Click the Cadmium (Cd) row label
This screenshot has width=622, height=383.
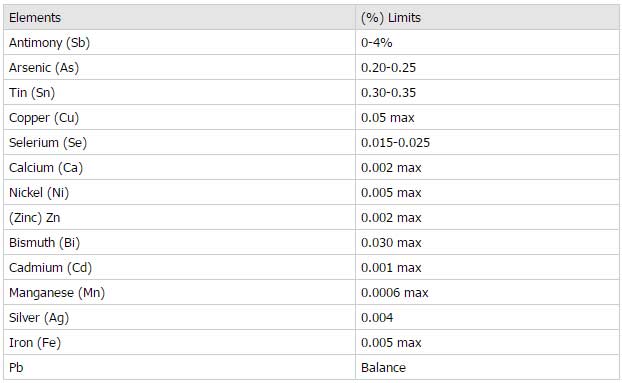(50, 268)
